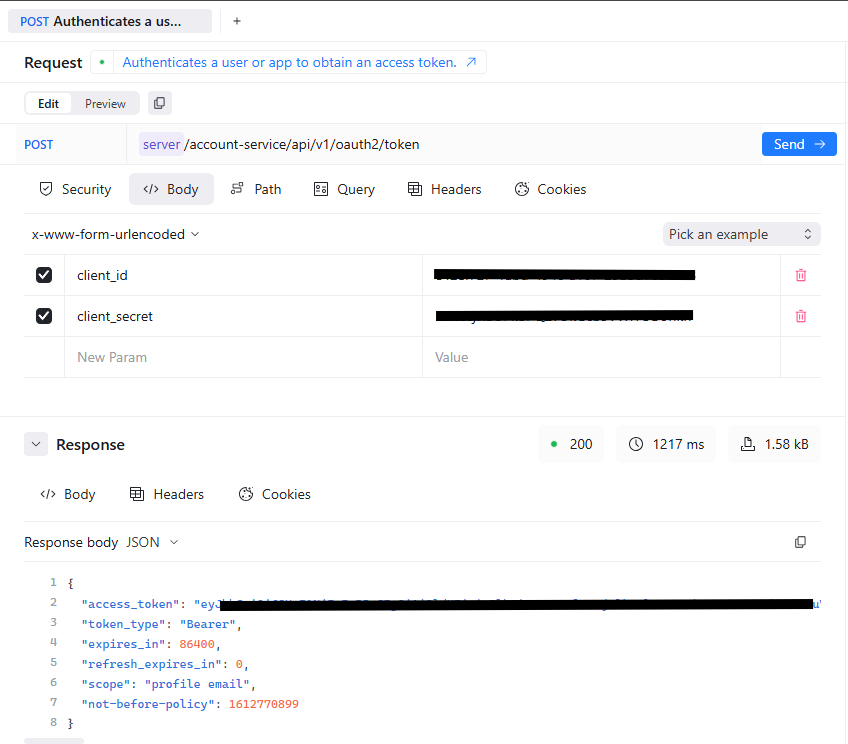Viewport: 848px width, 744px height.
Task: Click the New Param name field
Action: click(x=243, y=357)
